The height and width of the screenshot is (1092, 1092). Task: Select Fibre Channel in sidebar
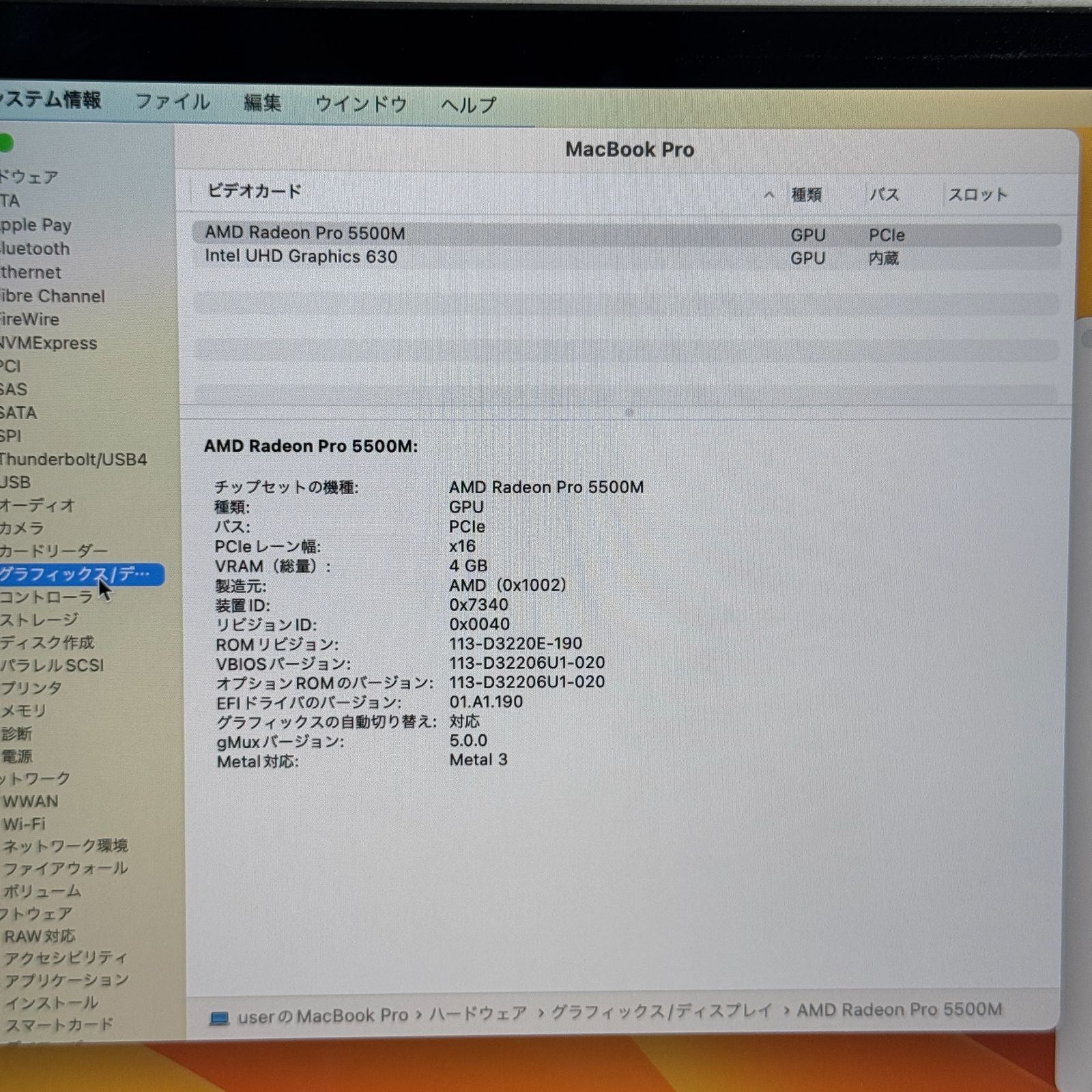pyautogui.click(x=53, y=296)
